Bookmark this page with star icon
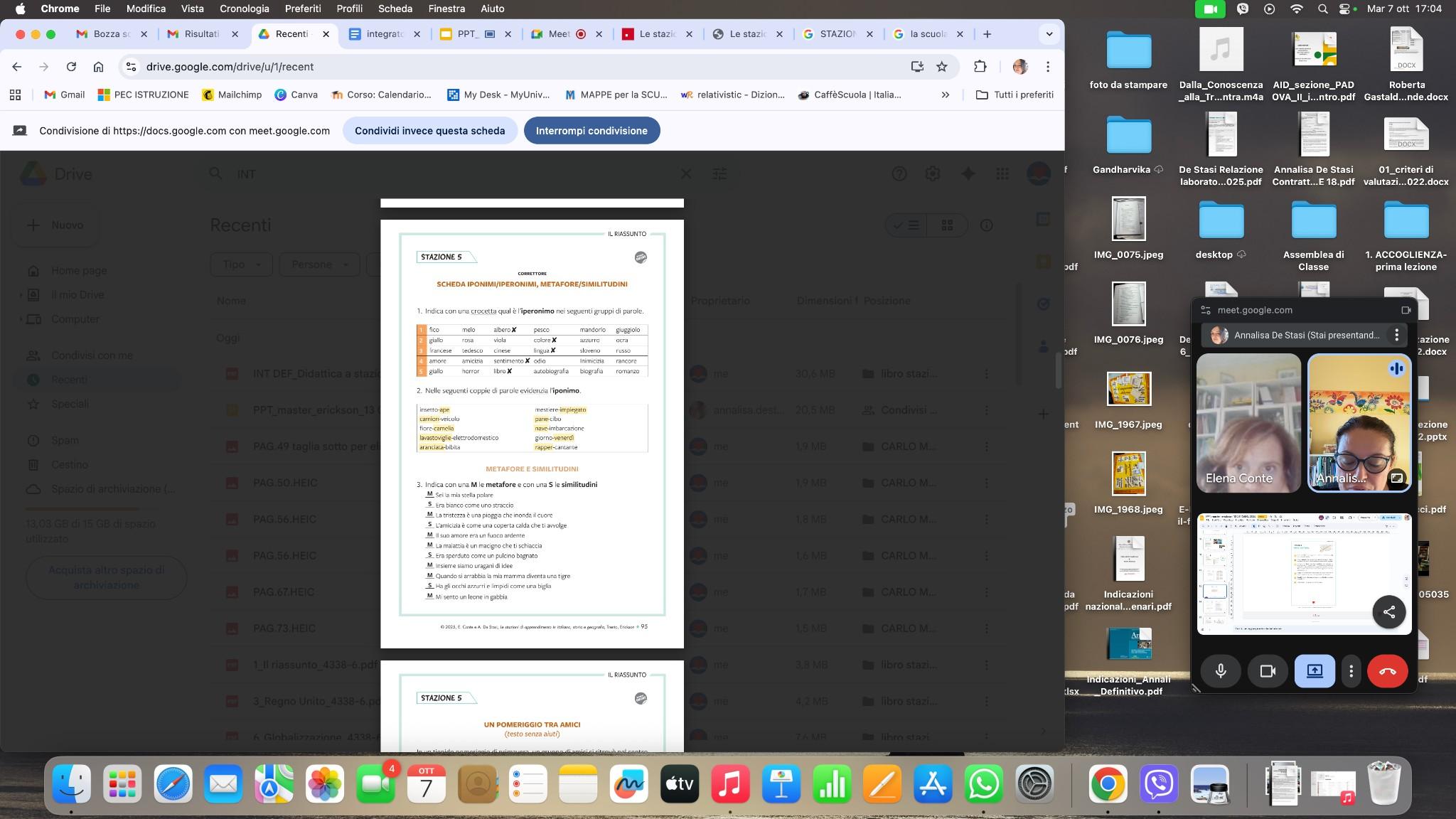 942,67
